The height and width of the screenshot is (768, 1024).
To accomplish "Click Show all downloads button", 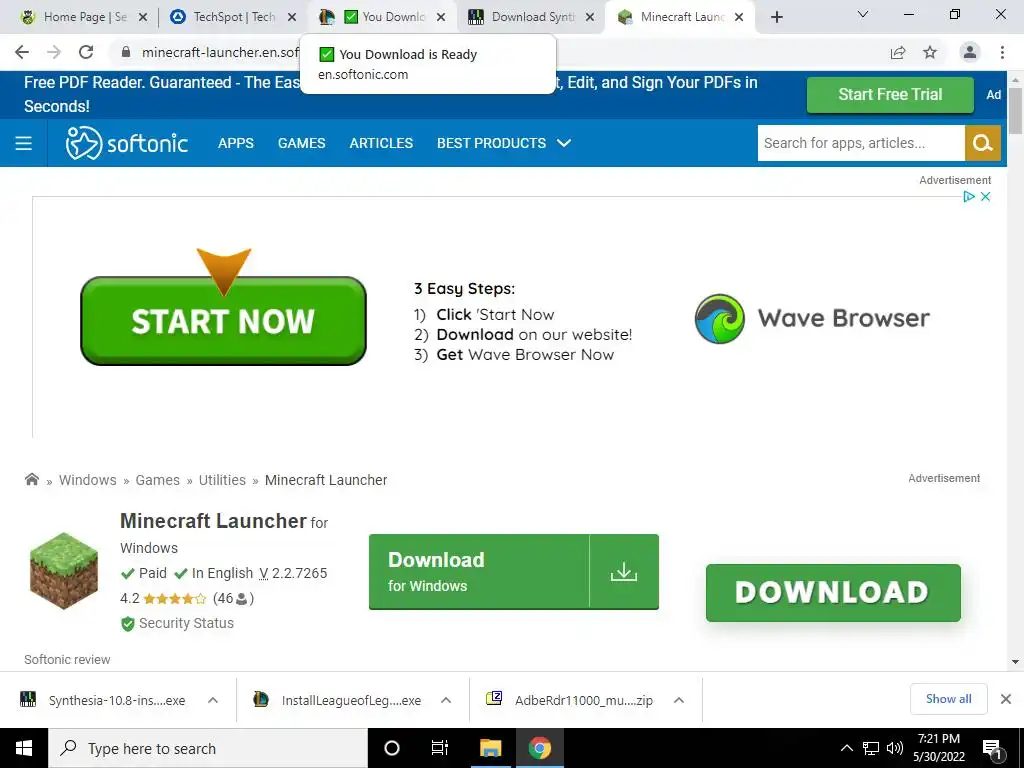I will [x=948, y=699].
